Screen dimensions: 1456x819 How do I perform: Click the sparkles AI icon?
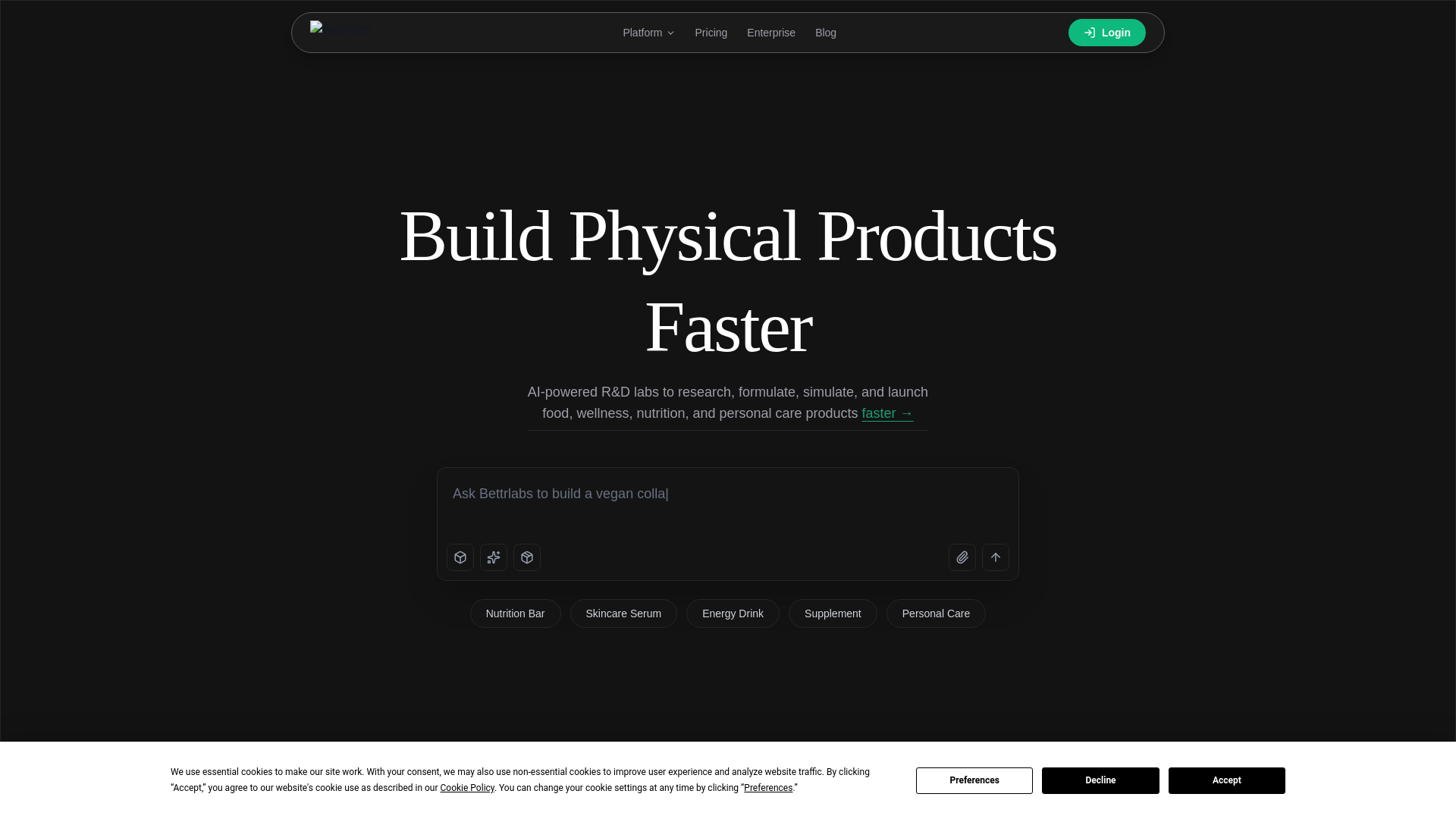[494, 557]
